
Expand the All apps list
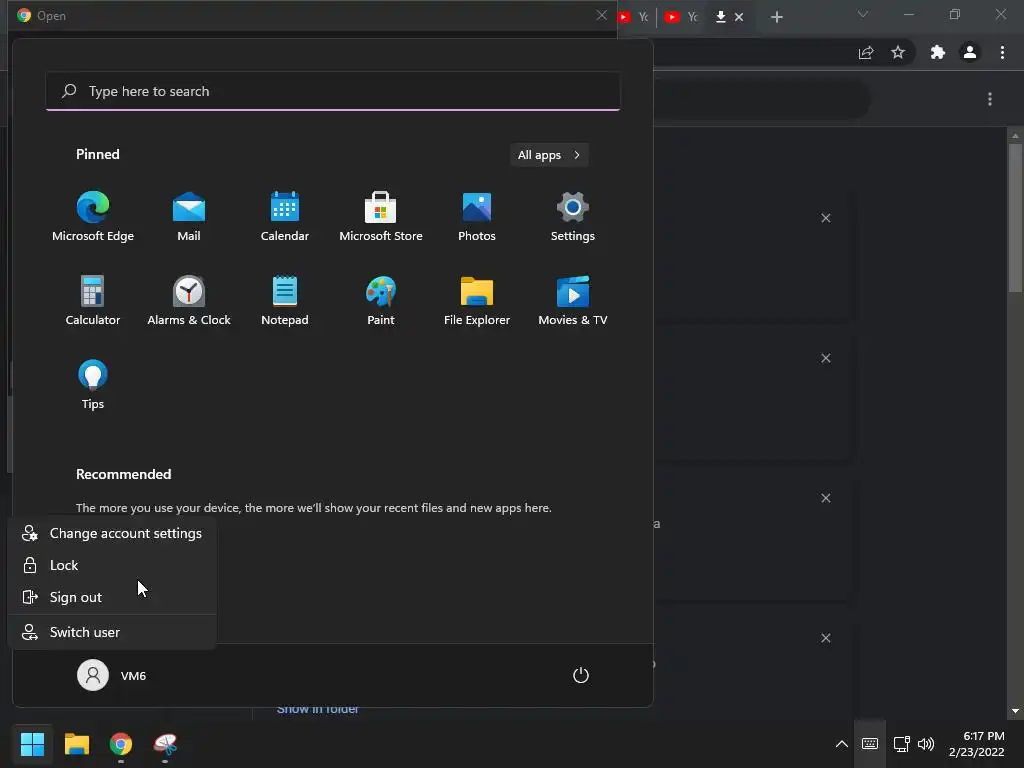tap(549, 155)
